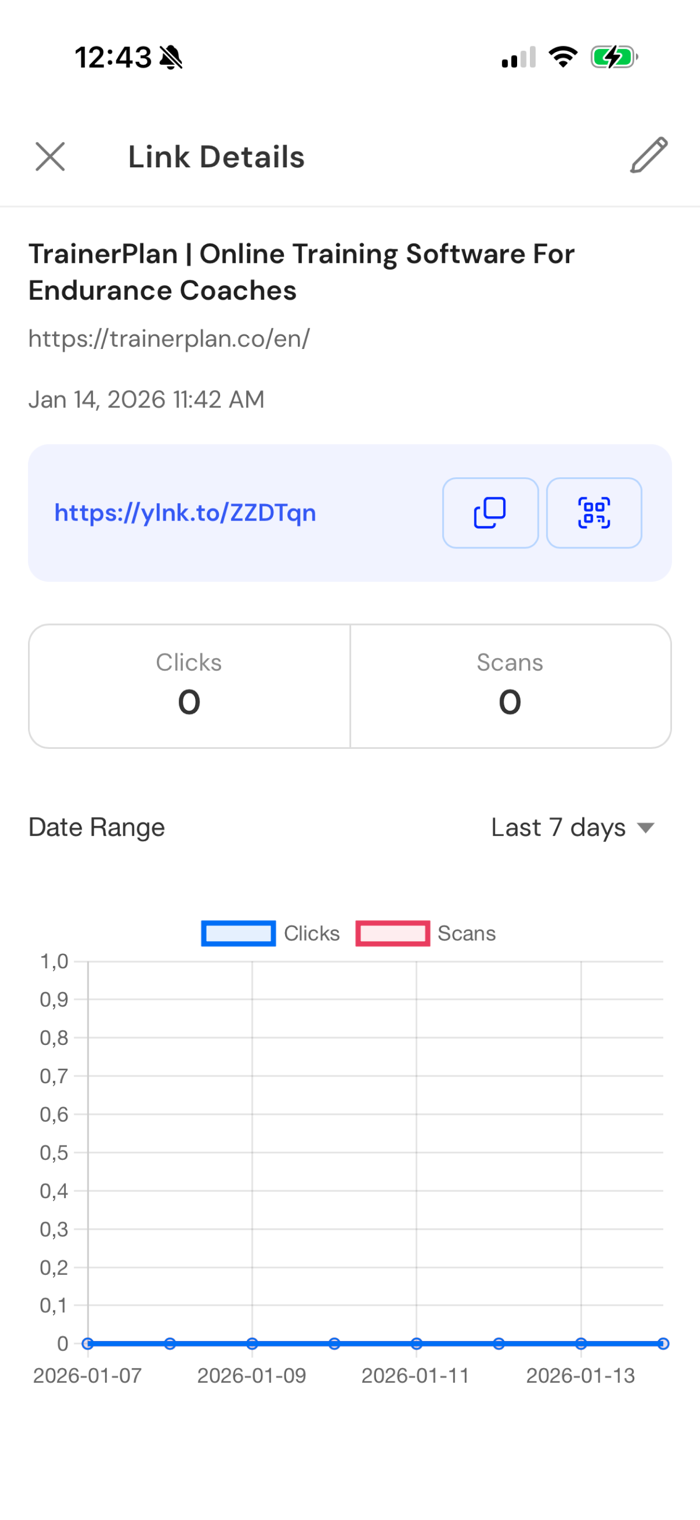
Task: Tap the chart data point for 2026-01-11
Action: (x=416, y=1343)
